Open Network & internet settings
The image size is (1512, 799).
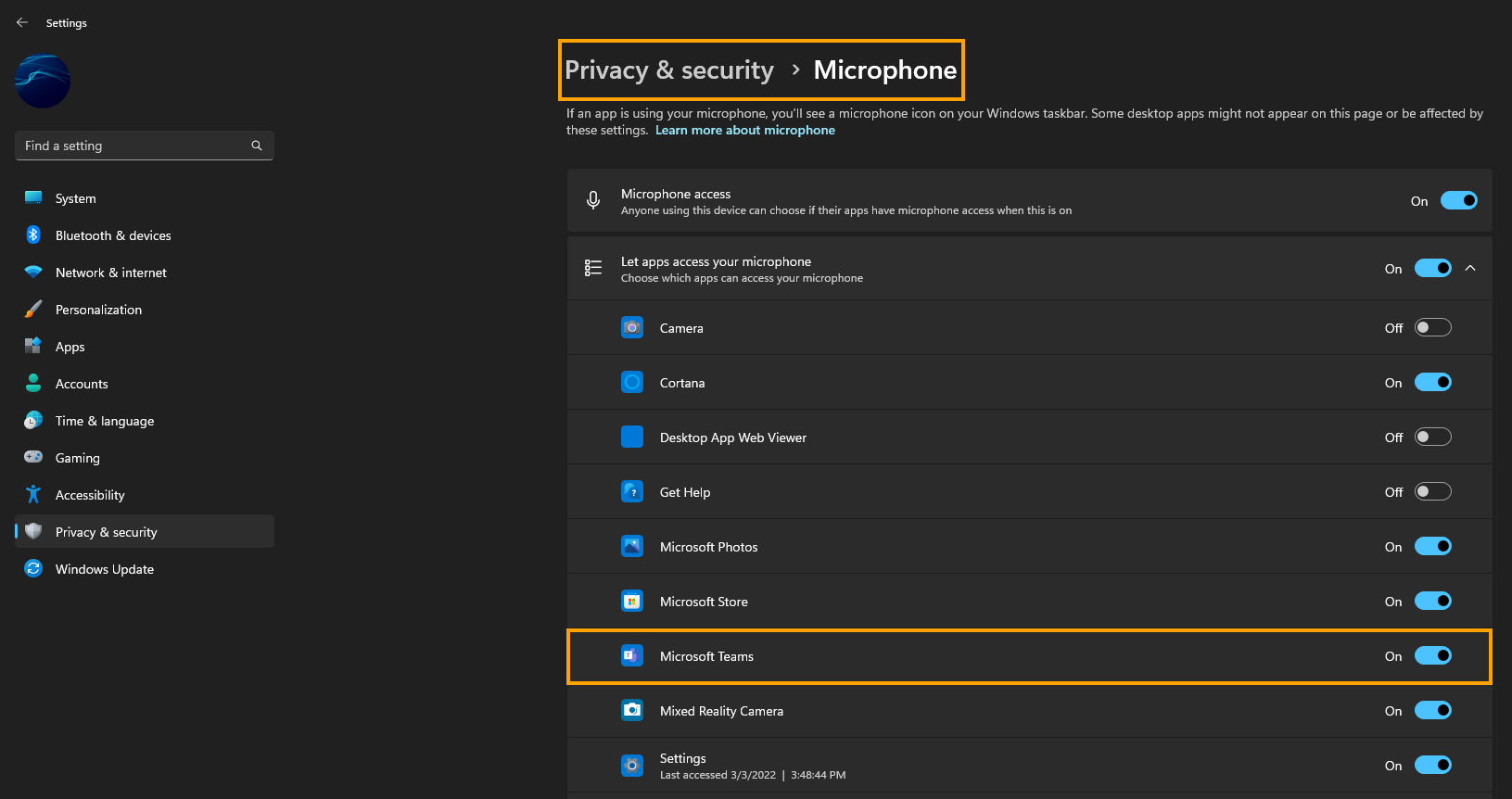click(x=145, y=273)
